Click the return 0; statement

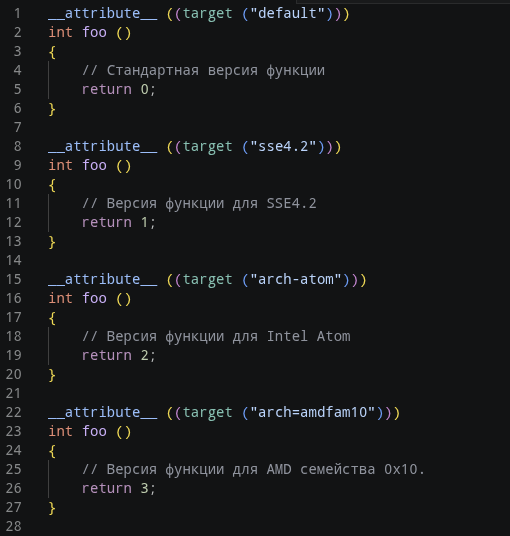pos(119,90)
